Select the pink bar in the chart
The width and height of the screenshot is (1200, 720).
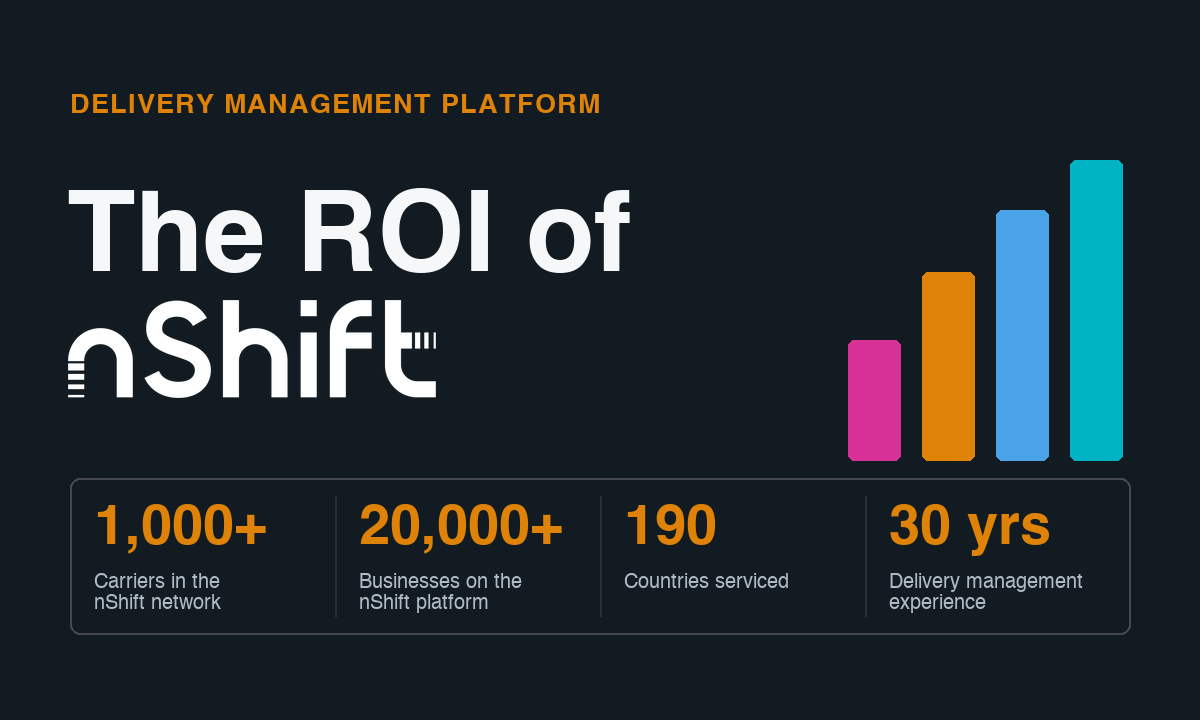click(874, 400)
